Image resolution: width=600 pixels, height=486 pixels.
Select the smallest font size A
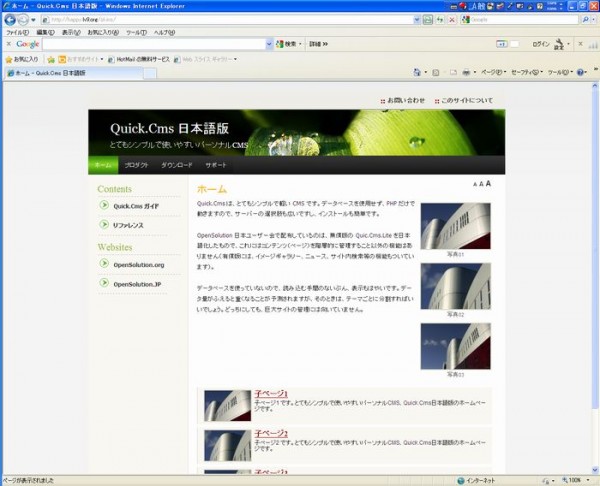pos(473,185)
